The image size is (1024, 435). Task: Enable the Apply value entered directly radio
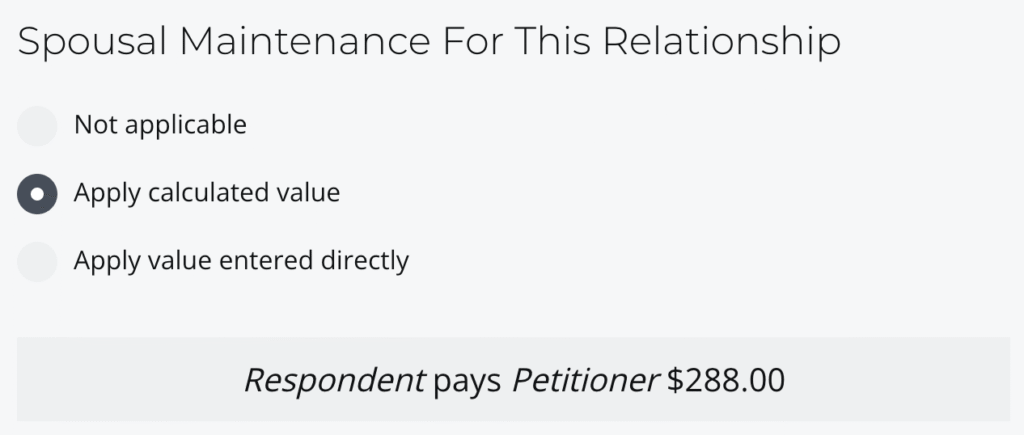[38, 261]
